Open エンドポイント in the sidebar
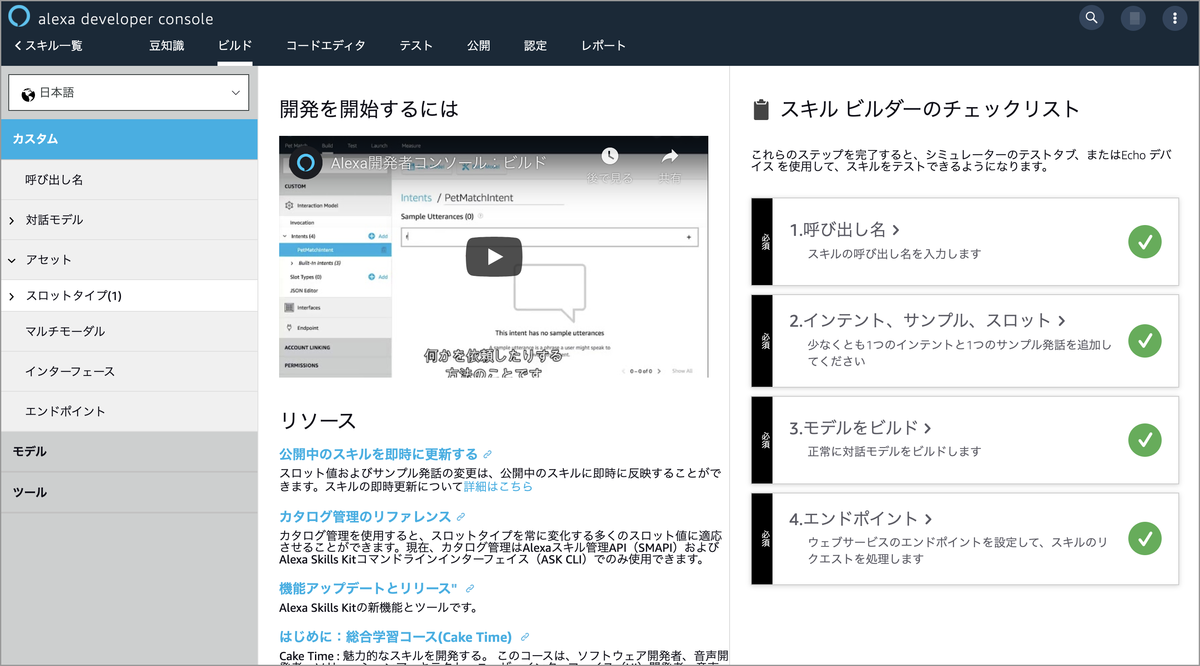1200x666 pixels. [x=129, y=411]
